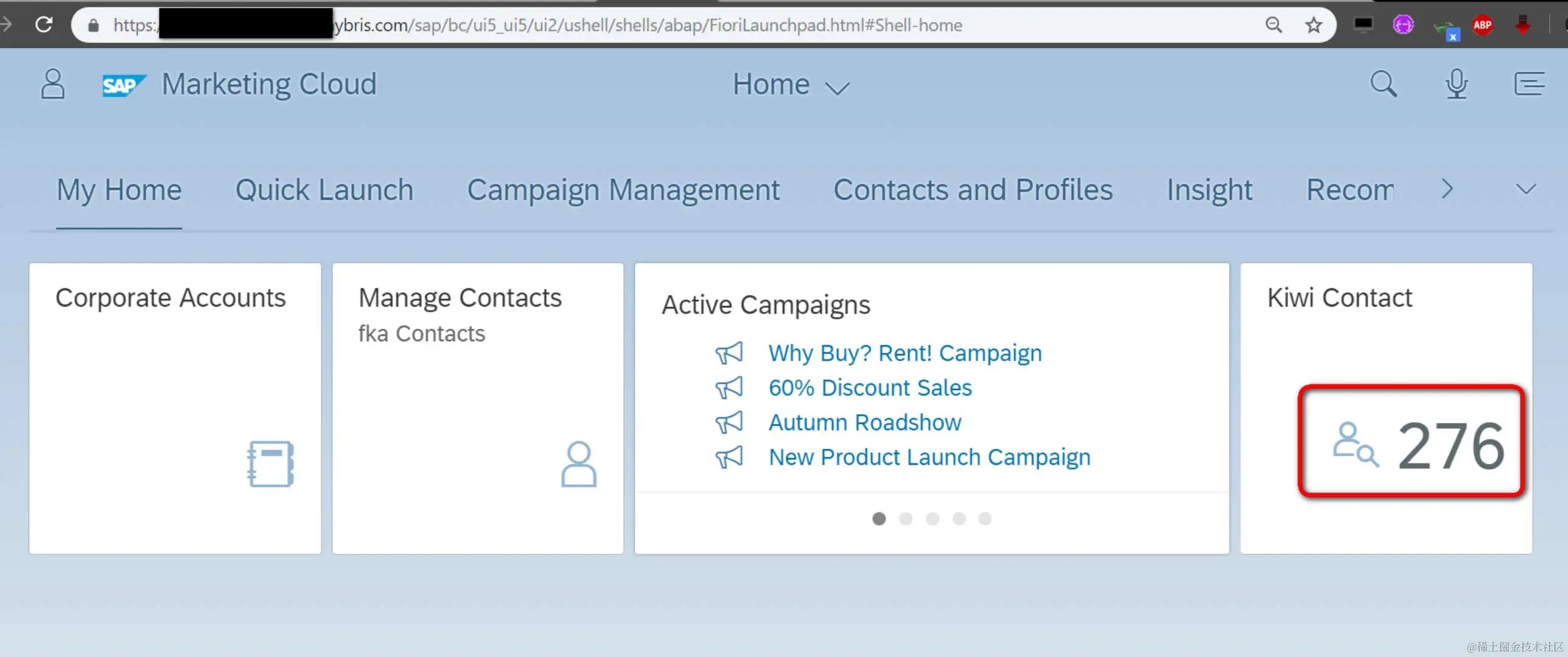Select second pagination dot in Active Campaigns
This screenshot has width=1568, height=657.
pos(906,519)
